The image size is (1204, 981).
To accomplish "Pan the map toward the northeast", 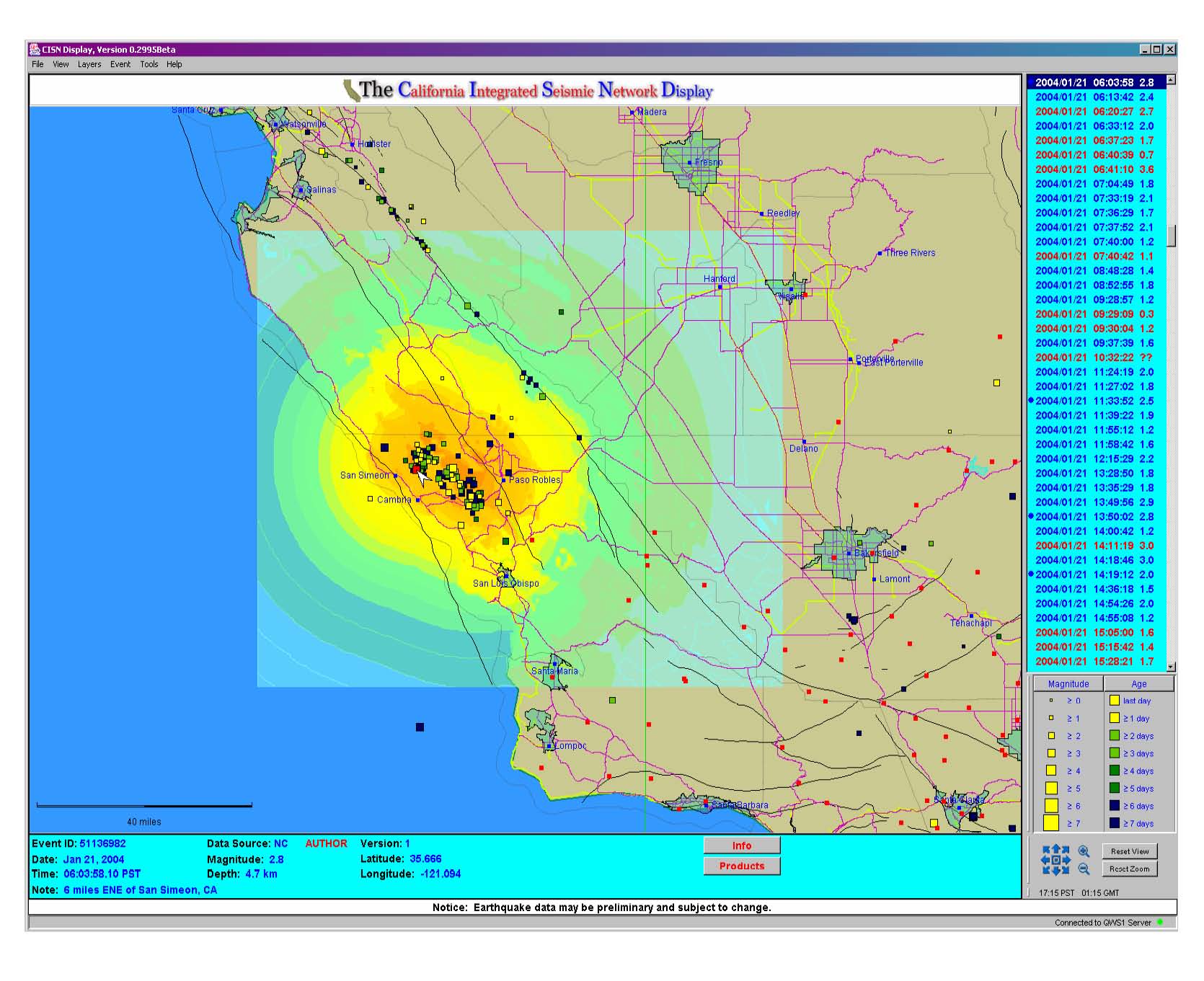I will click(x=1066, y=850).
